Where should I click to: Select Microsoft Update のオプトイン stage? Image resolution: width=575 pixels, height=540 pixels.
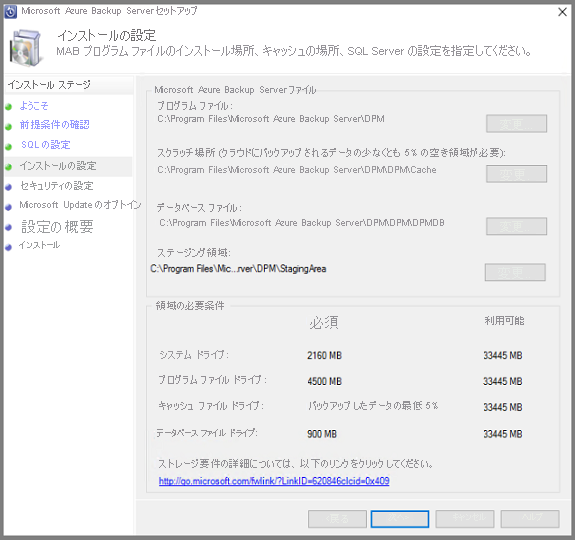click(80, 205)
